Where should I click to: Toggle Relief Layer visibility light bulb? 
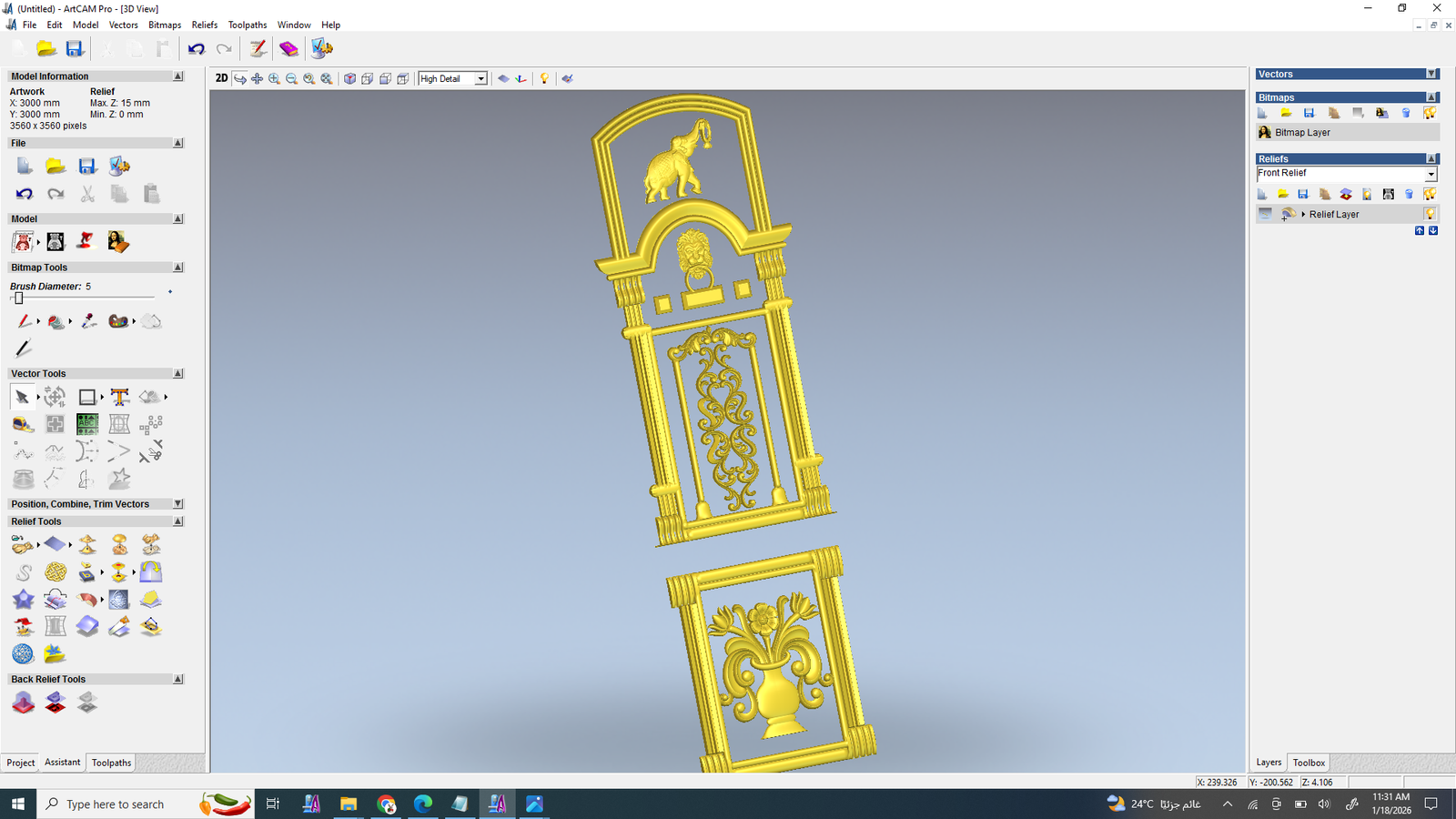1430,214
